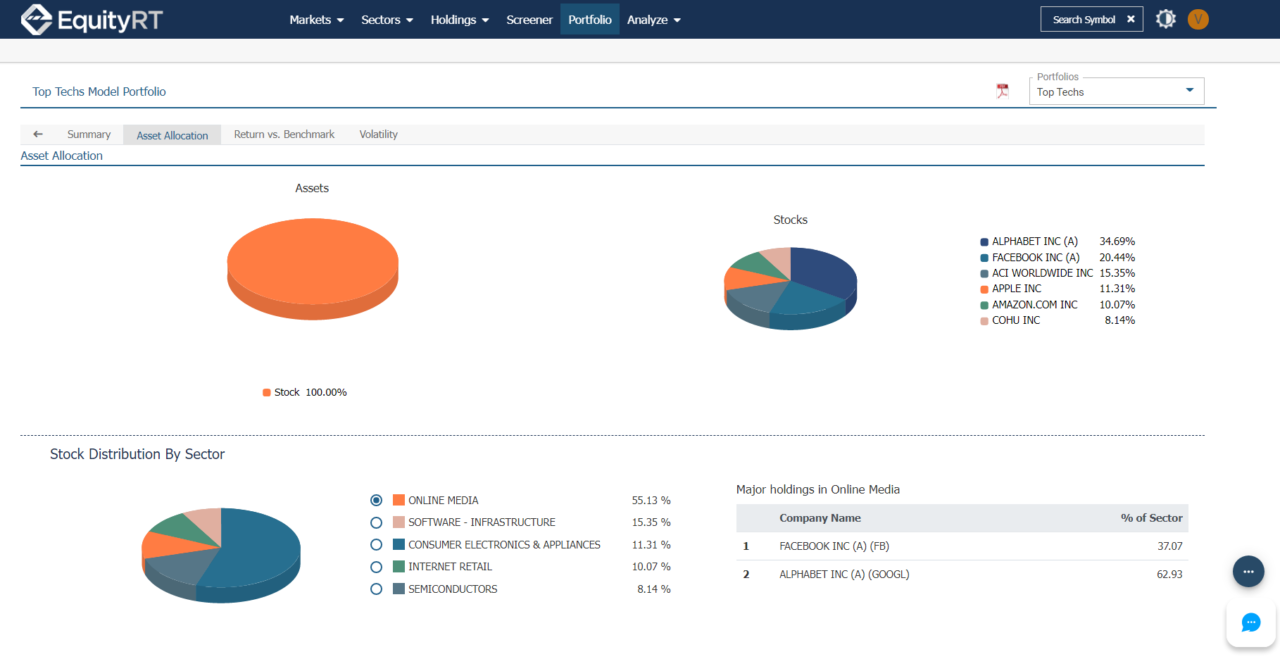Click the EquityRT logo

click(x=91, y=18)
